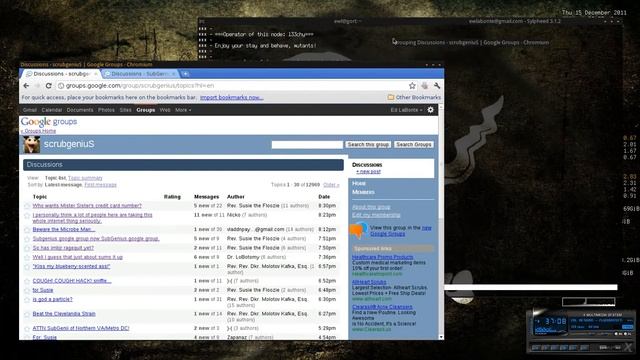Open Documents from the Google bar

(80, 110)
